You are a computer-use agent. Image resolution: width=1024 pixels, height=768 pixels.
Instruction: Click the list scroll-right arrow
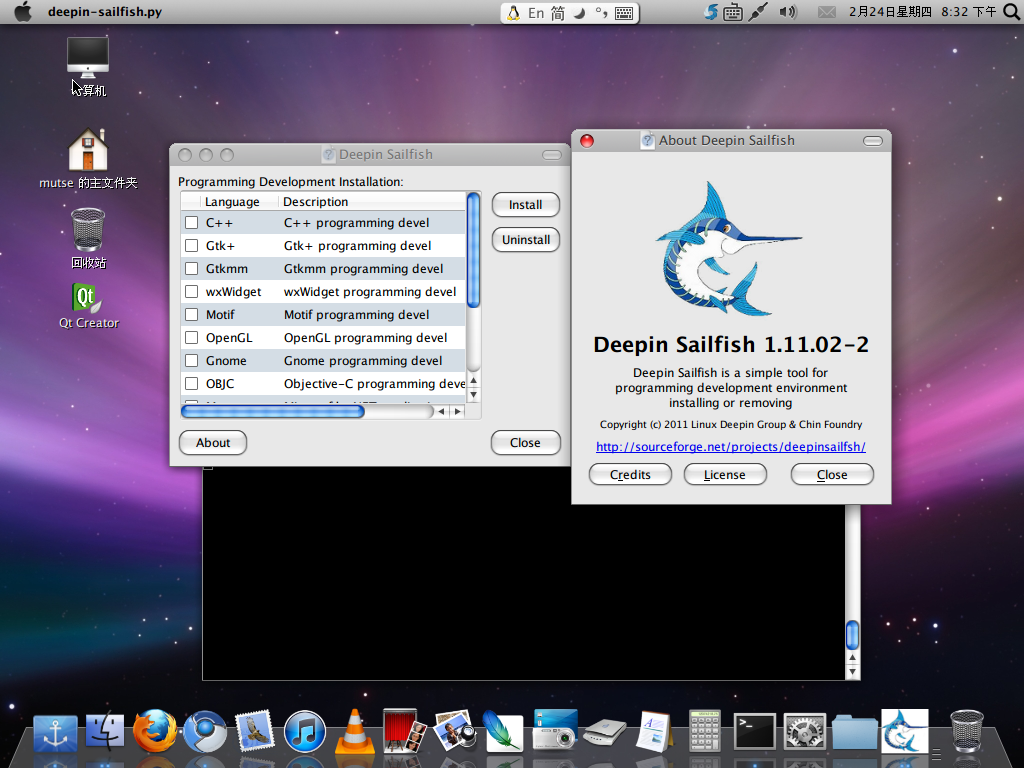pyautogui.click(x=457, y=411)
